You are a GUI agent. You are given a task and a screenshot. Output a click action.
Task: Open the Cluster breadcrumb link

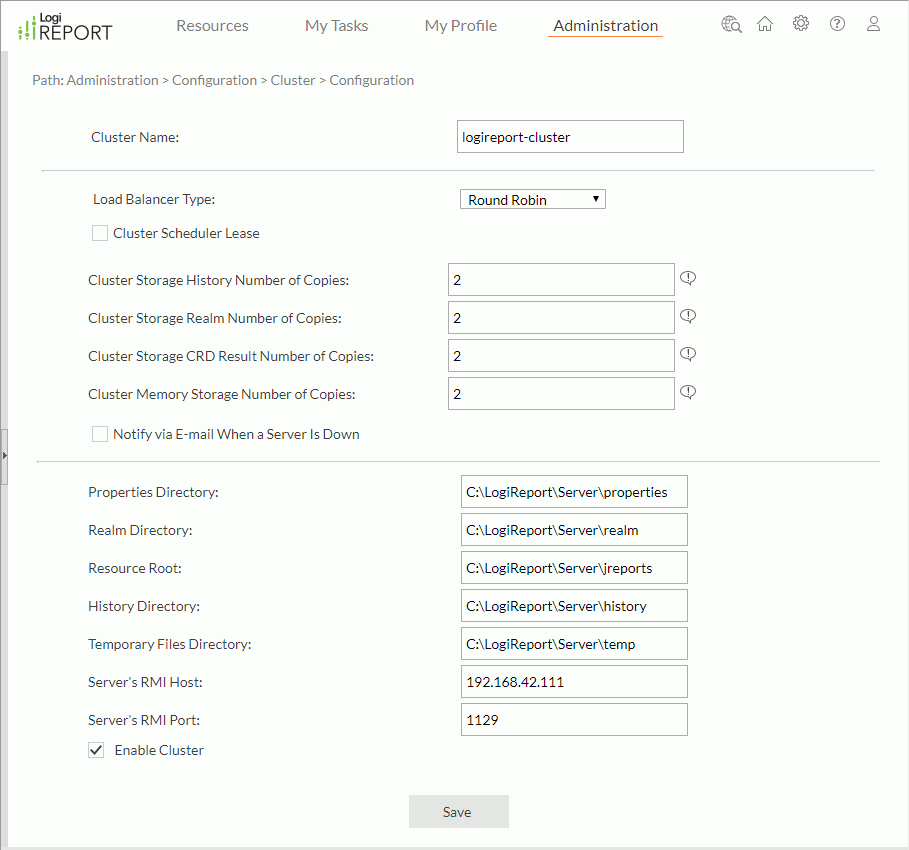click(292, 80)
